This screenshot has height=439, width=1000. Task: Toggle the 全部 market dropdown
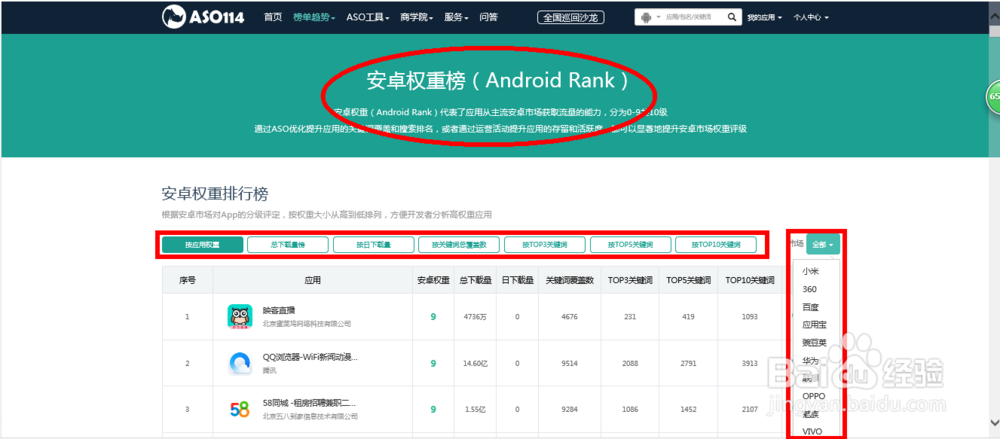point(823,244)
